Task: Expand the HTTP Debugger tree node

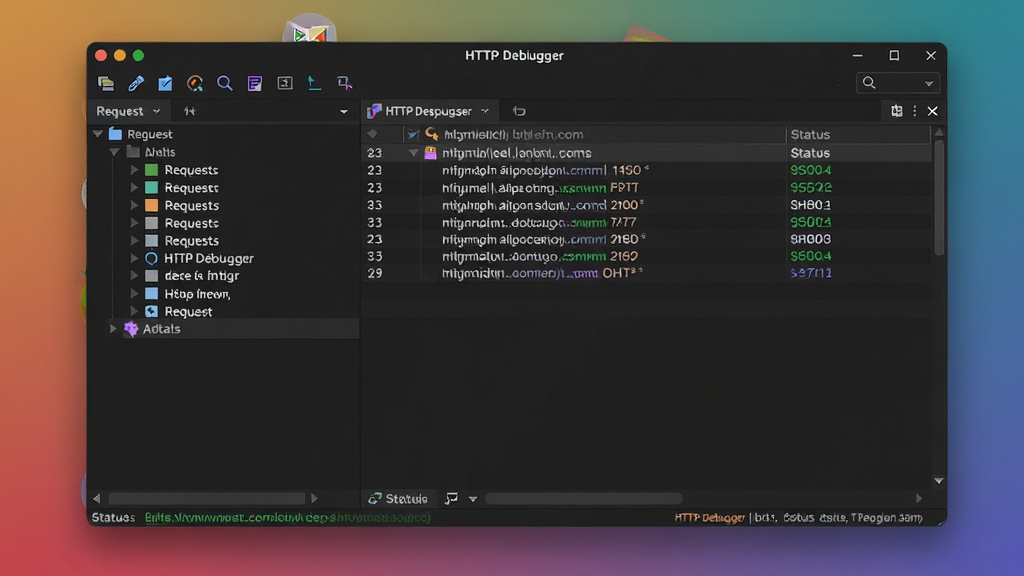Action: (134, 258)
